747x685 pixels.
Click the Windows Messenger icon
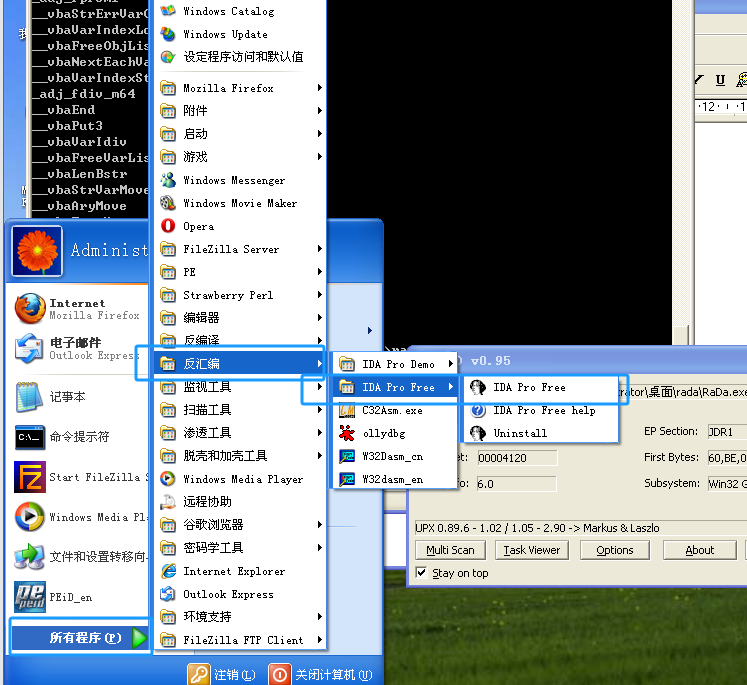click(168, 180)
